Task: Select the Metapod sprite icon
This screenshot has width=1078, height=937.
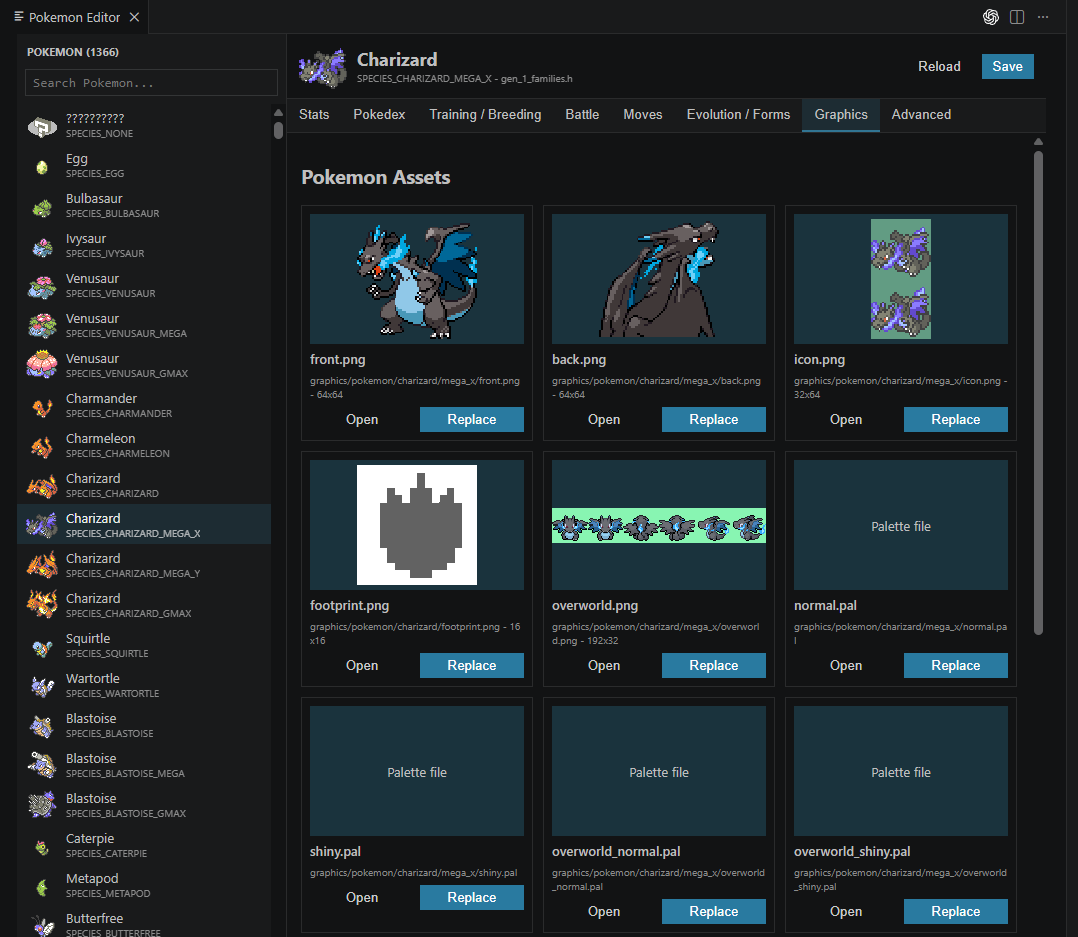Action: point(42,888)
